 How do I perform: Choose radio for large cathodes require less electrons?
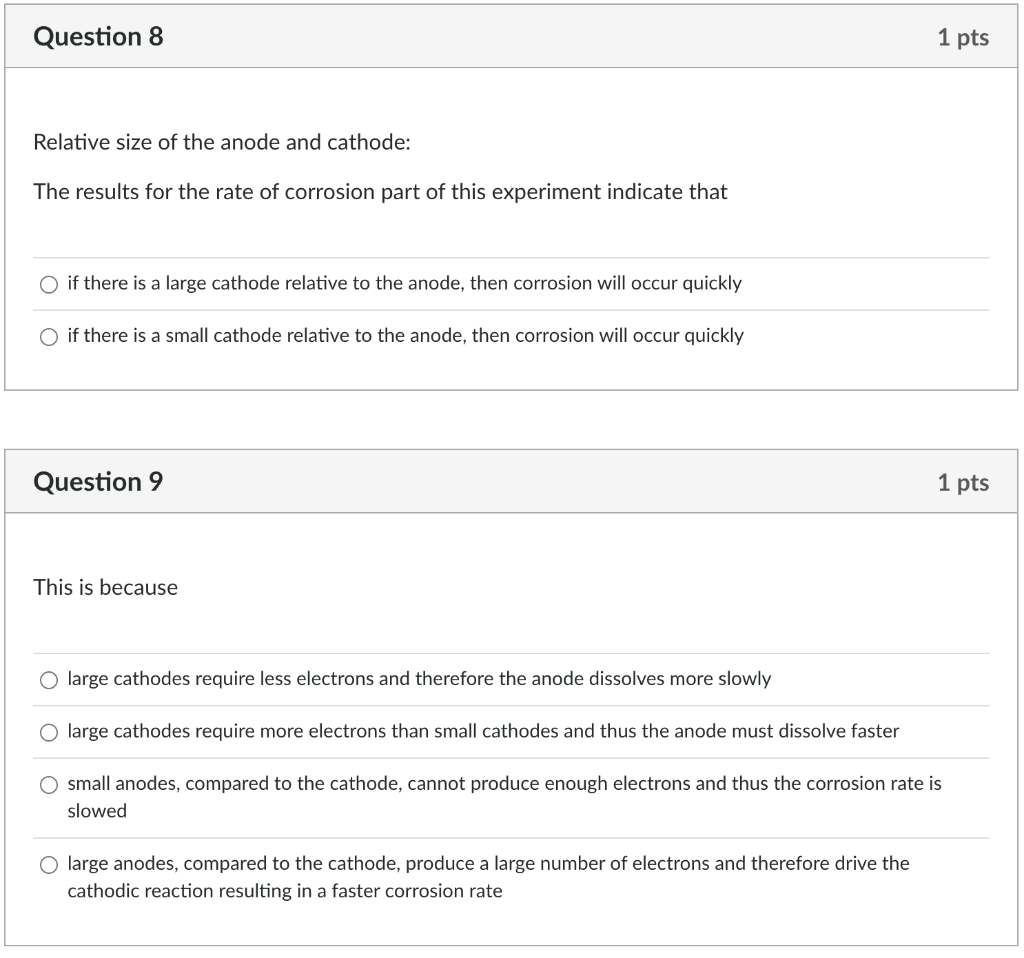(49, 680)
